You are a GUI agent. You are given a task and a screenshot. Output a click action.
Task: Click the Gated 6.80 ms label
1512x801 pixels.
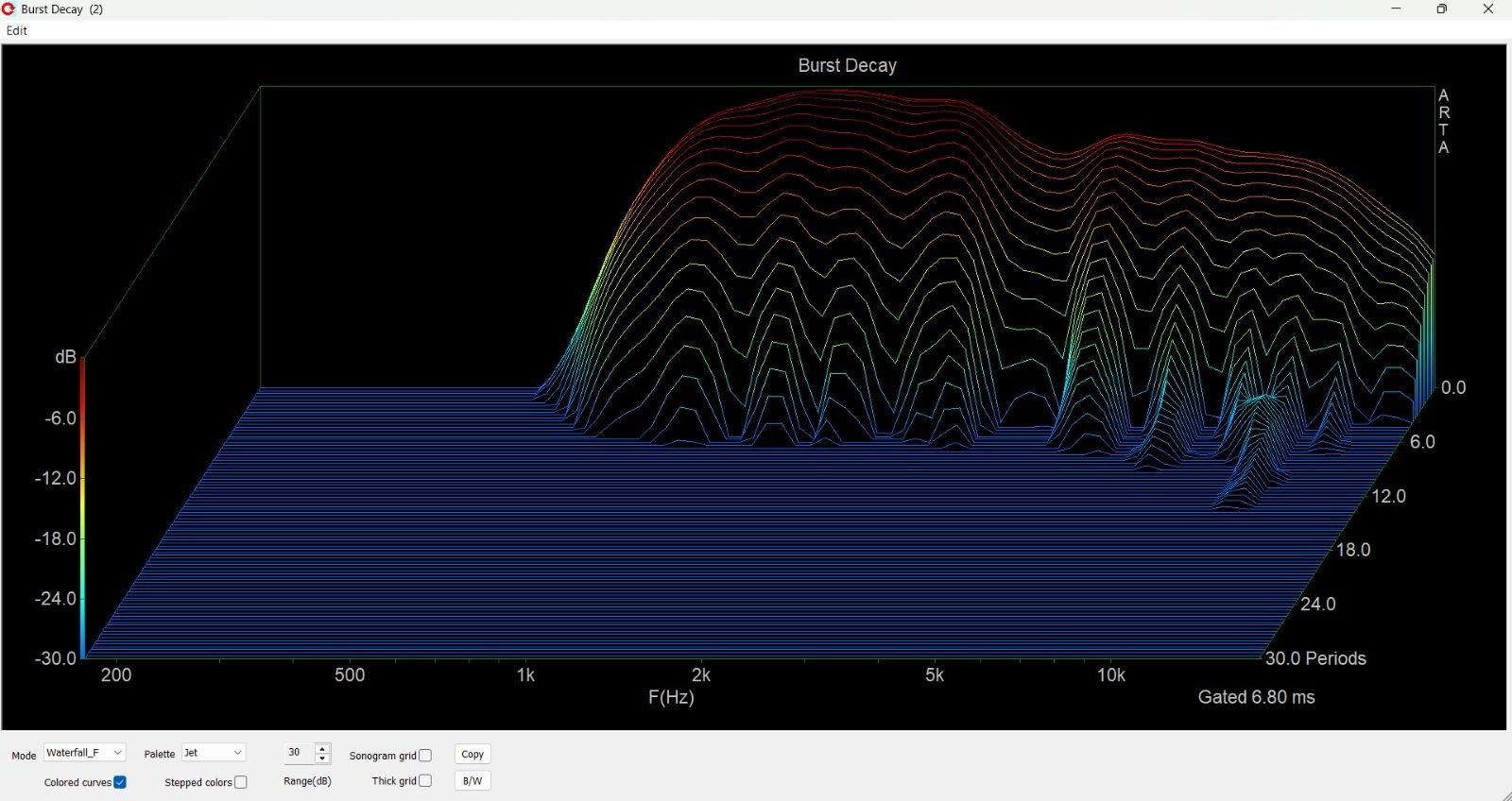(1256, 697)
